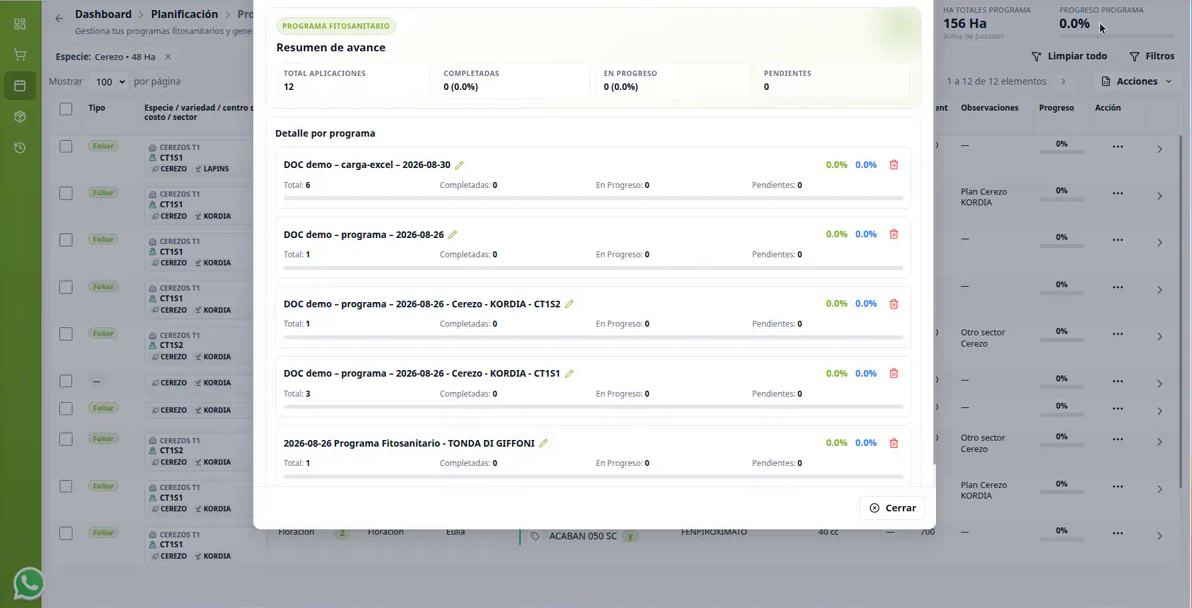Screen dimensions: 1192x608
Task: Expand the second Plan Cerezo KORDIA row chevron
Action: 1159,489
